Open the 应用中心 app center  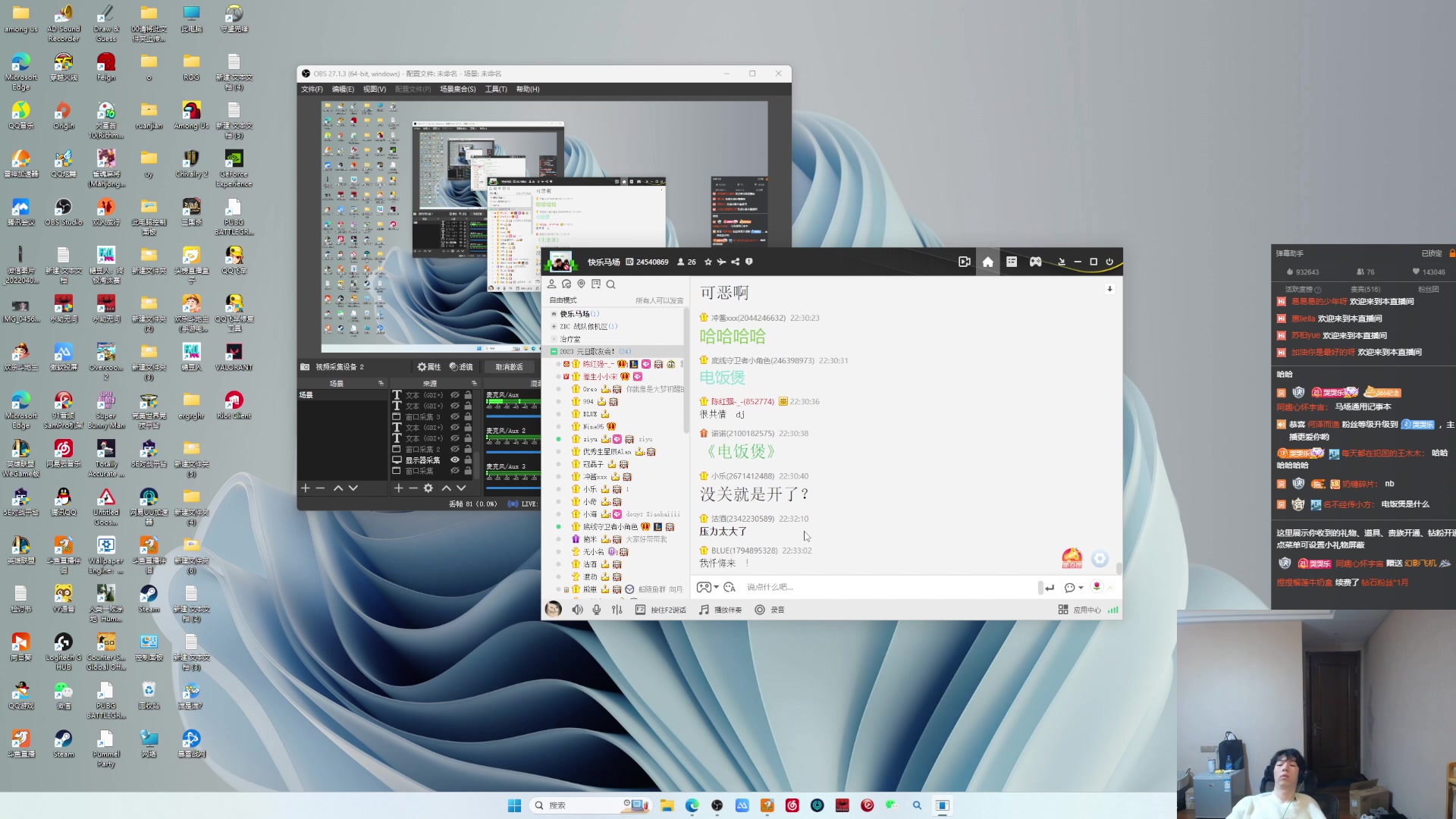point(1079,610)
